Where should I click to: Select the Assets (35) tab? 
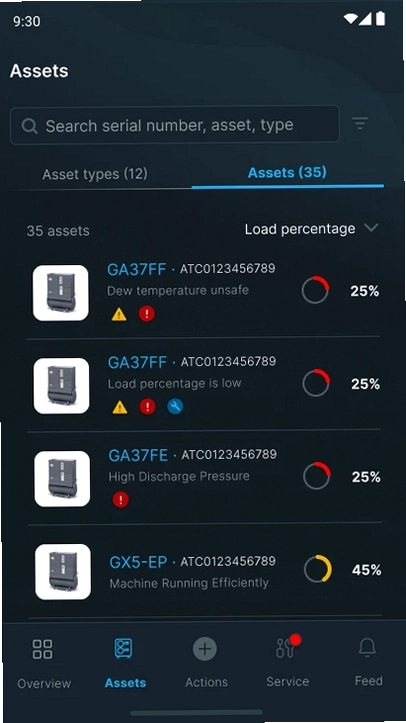coord(287,172)
